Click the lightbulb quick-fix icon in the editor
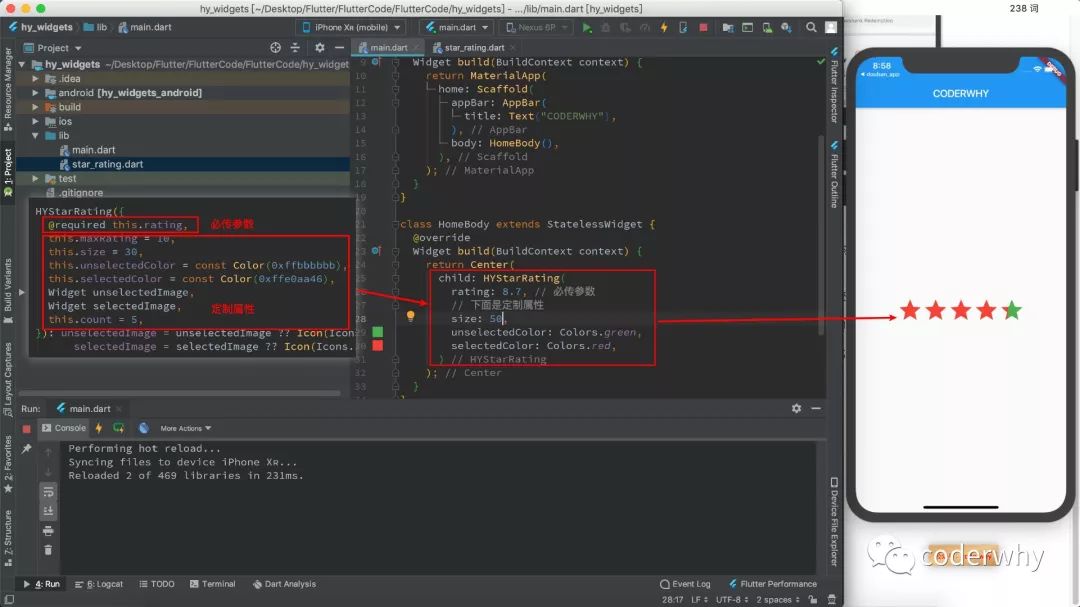Viewport: 1080px width, 607px height. 411,316
